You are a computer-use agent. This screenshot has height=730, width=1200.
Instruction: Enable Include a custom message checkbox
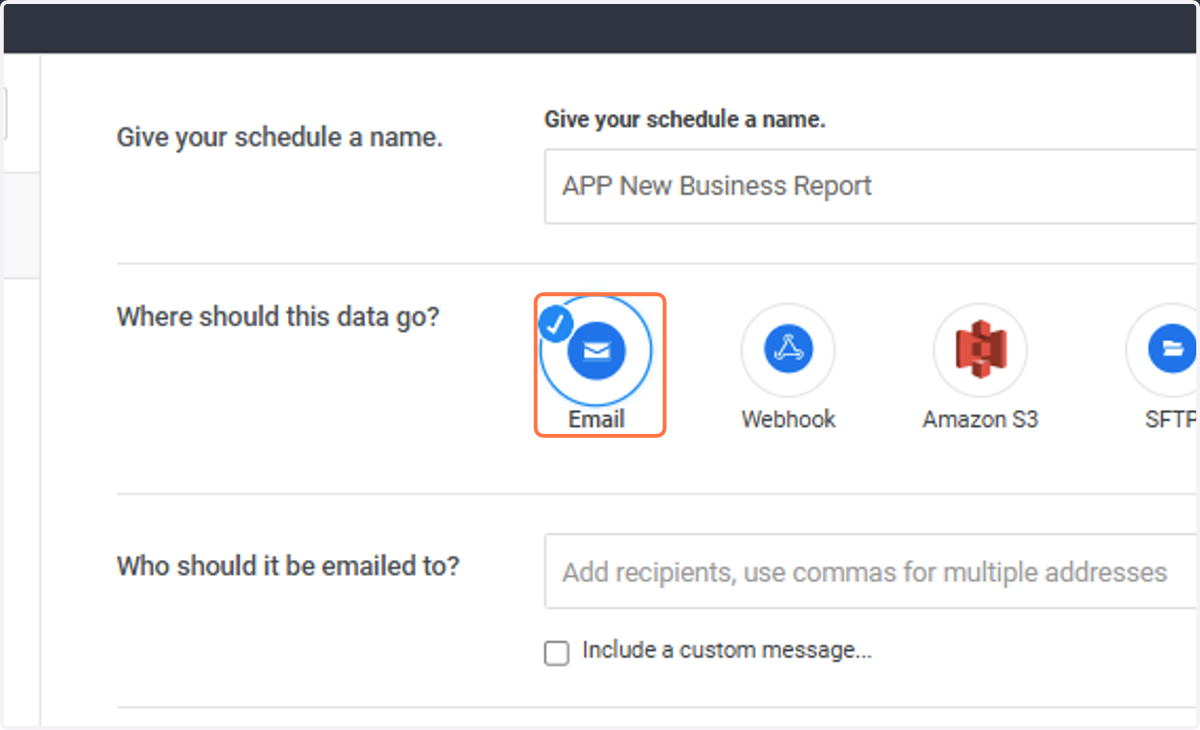click(556, 653)
